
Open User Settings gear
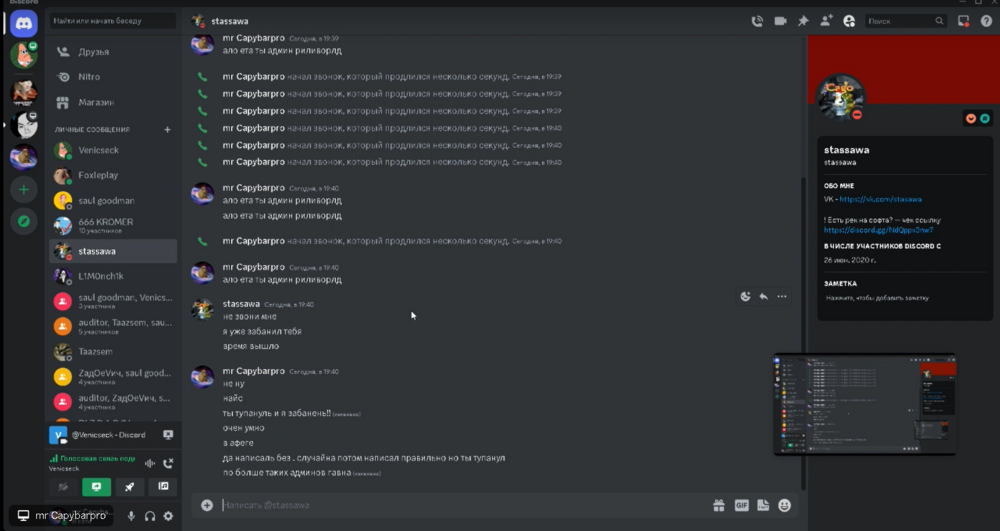click(168, 516)
